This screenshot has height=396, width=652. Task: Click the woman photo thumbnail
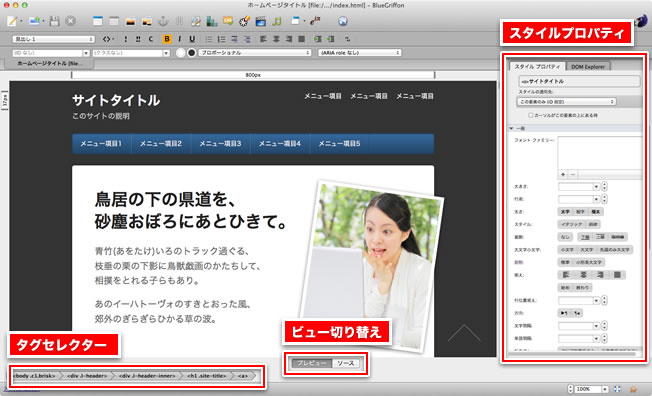[x=372, y=265]
